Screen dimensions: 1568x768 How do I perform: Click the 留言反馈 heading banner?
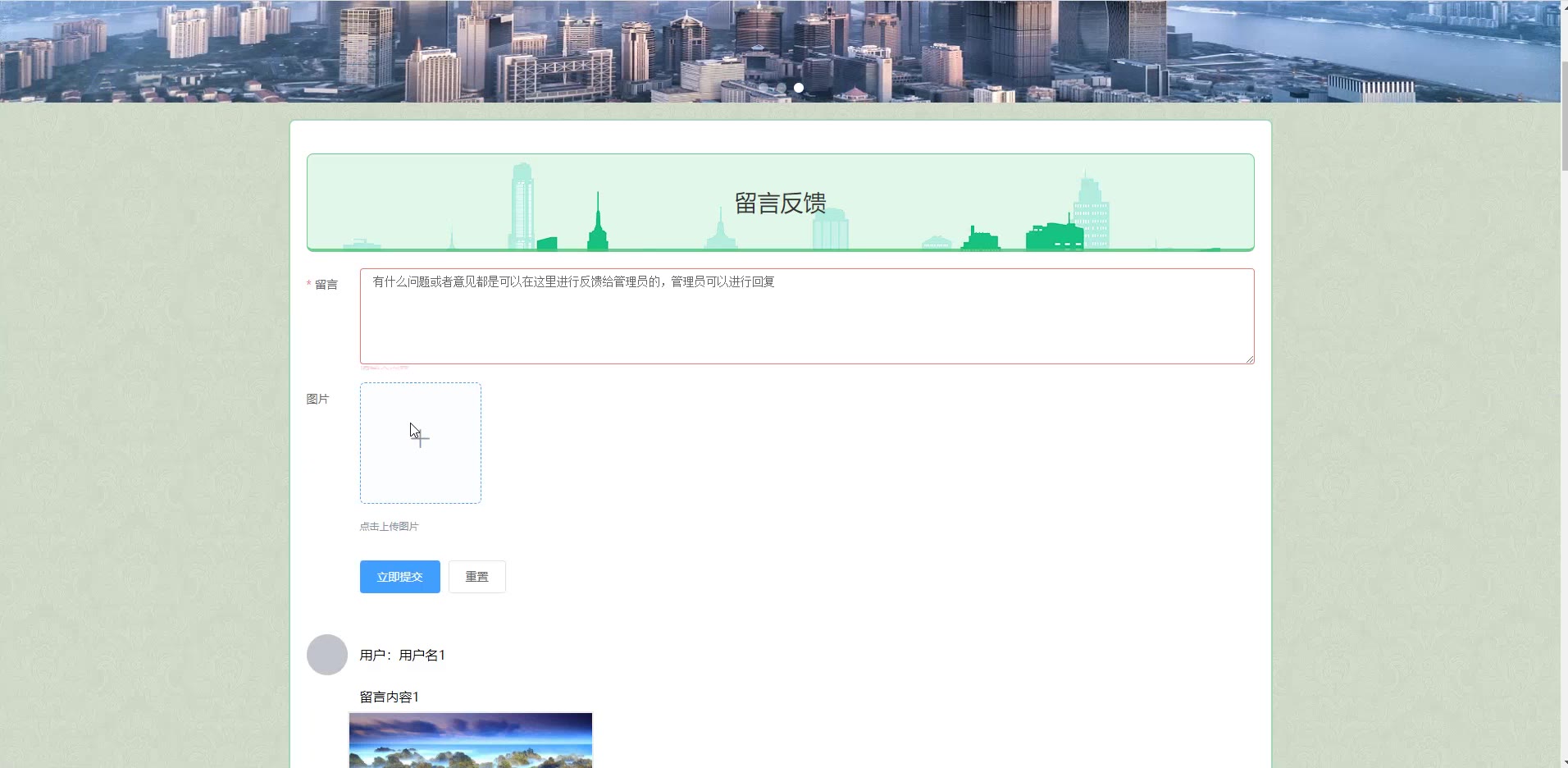pos(781,203)
